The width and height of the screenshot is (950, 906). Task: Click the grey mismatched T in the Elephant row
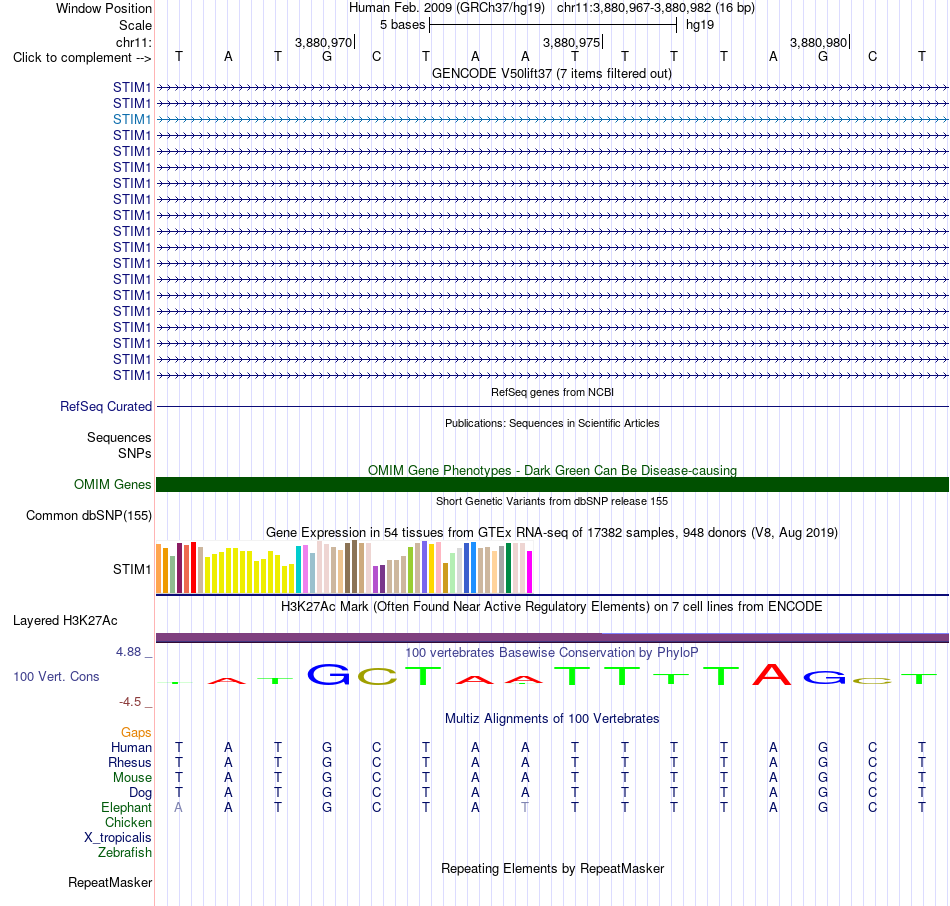(x=525, y=807)
